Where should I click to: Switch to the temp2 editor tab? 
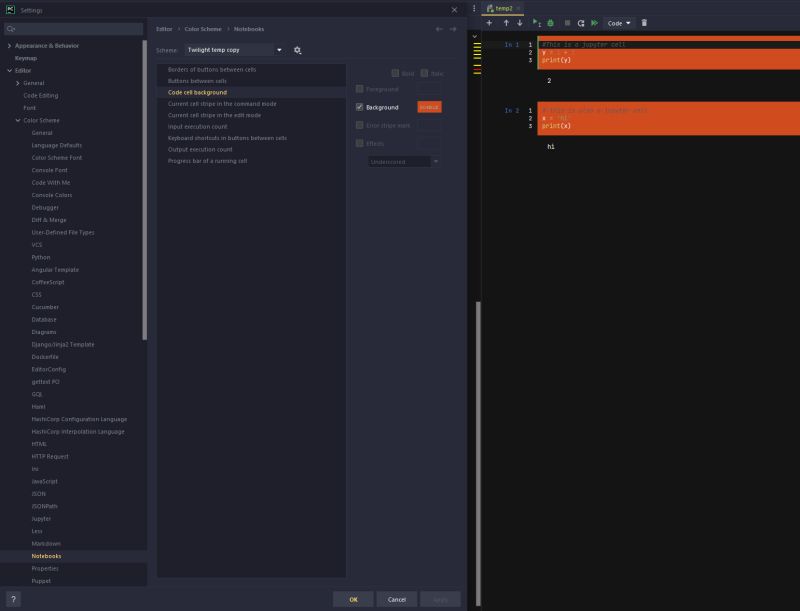point(506,7)
